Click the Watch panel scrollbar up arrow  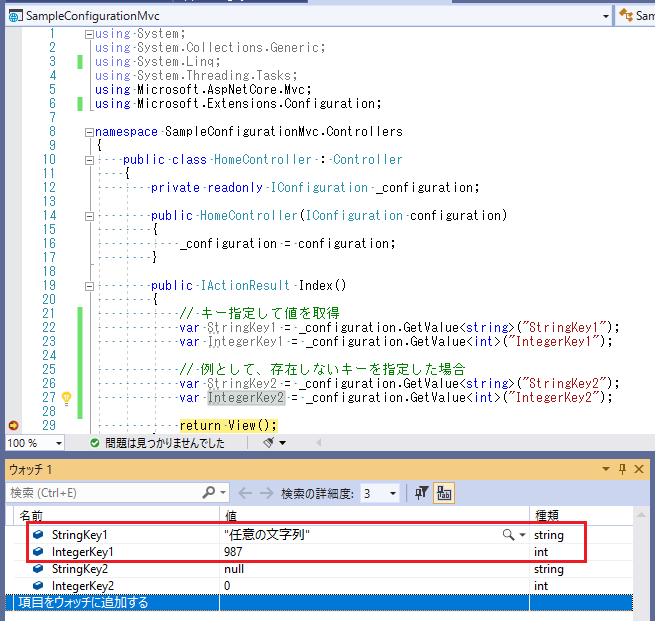pyautogui.click(x=641, y=515)
